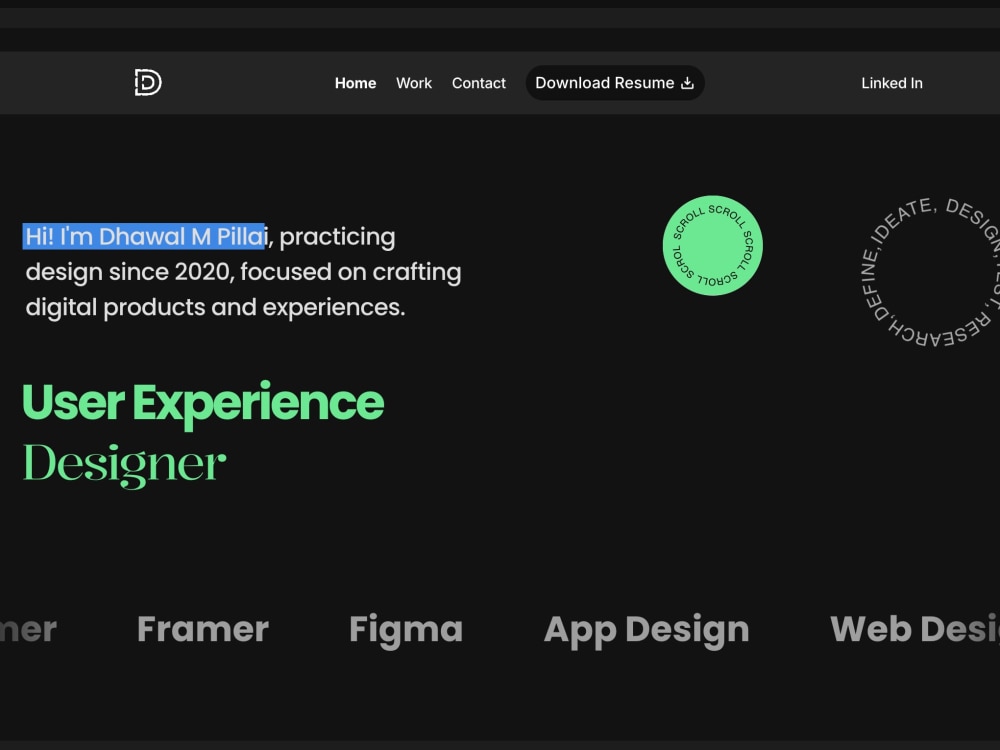Click highlighted text "Hi! I'm Dhawal M Pillai"
This screenshot has width=1000, height=750.
point(145,237)
